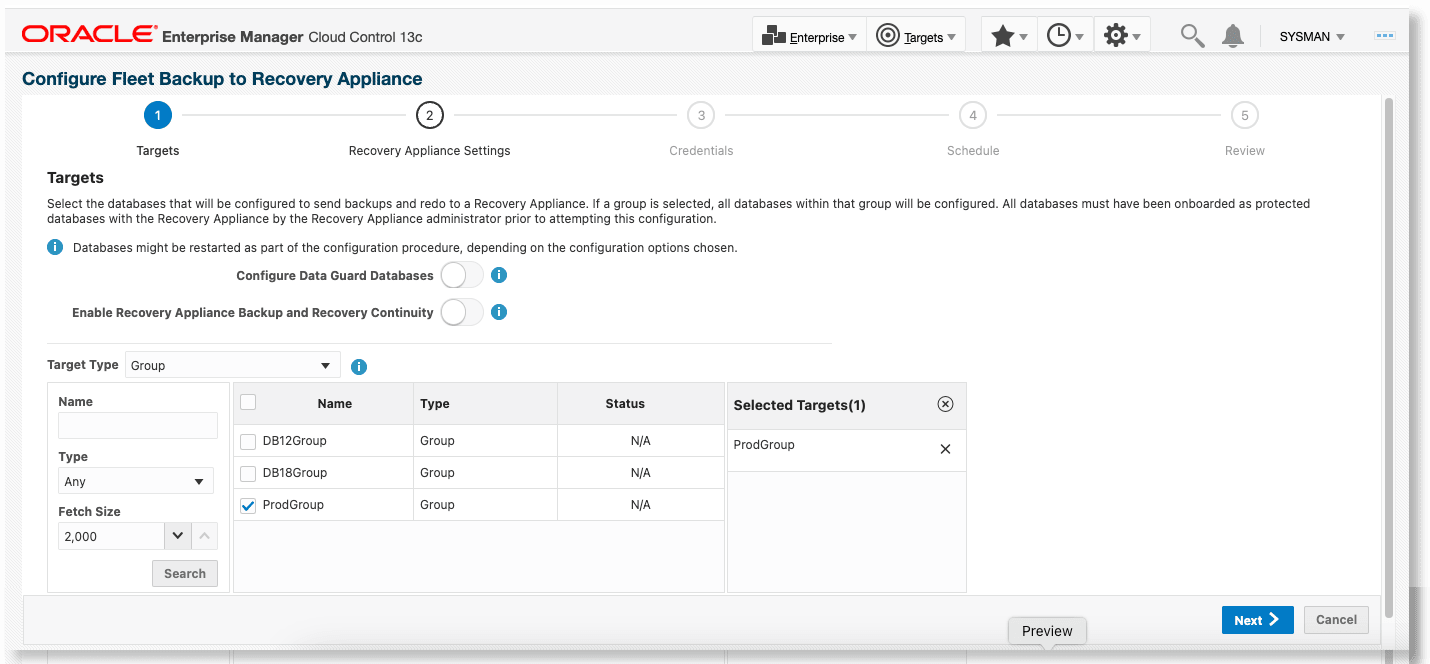This screenshot has height=664, width=1430.
Task: Open the Type filter dropdown showing Any
Action: (x=198, y=480)
